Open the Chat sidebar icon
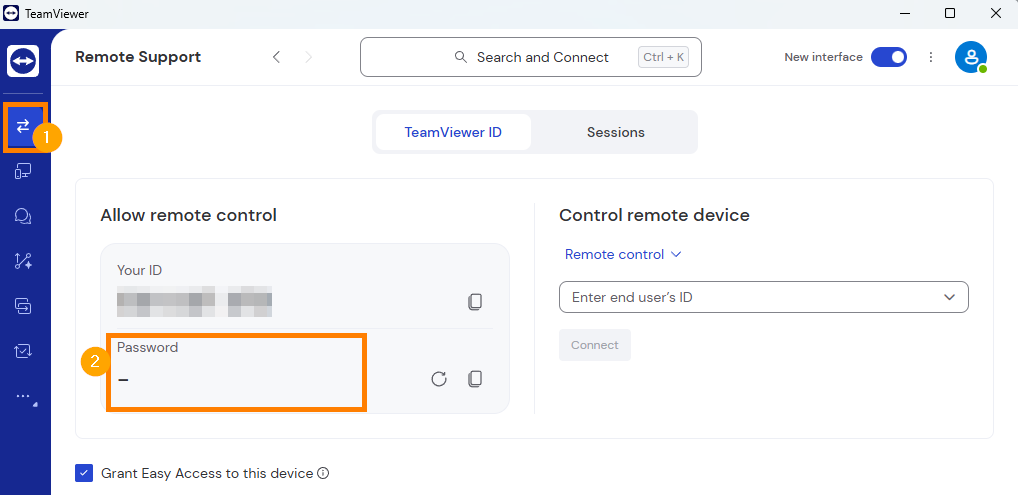The width and height of the screenshot is (1018, 495). click(23, 216)
